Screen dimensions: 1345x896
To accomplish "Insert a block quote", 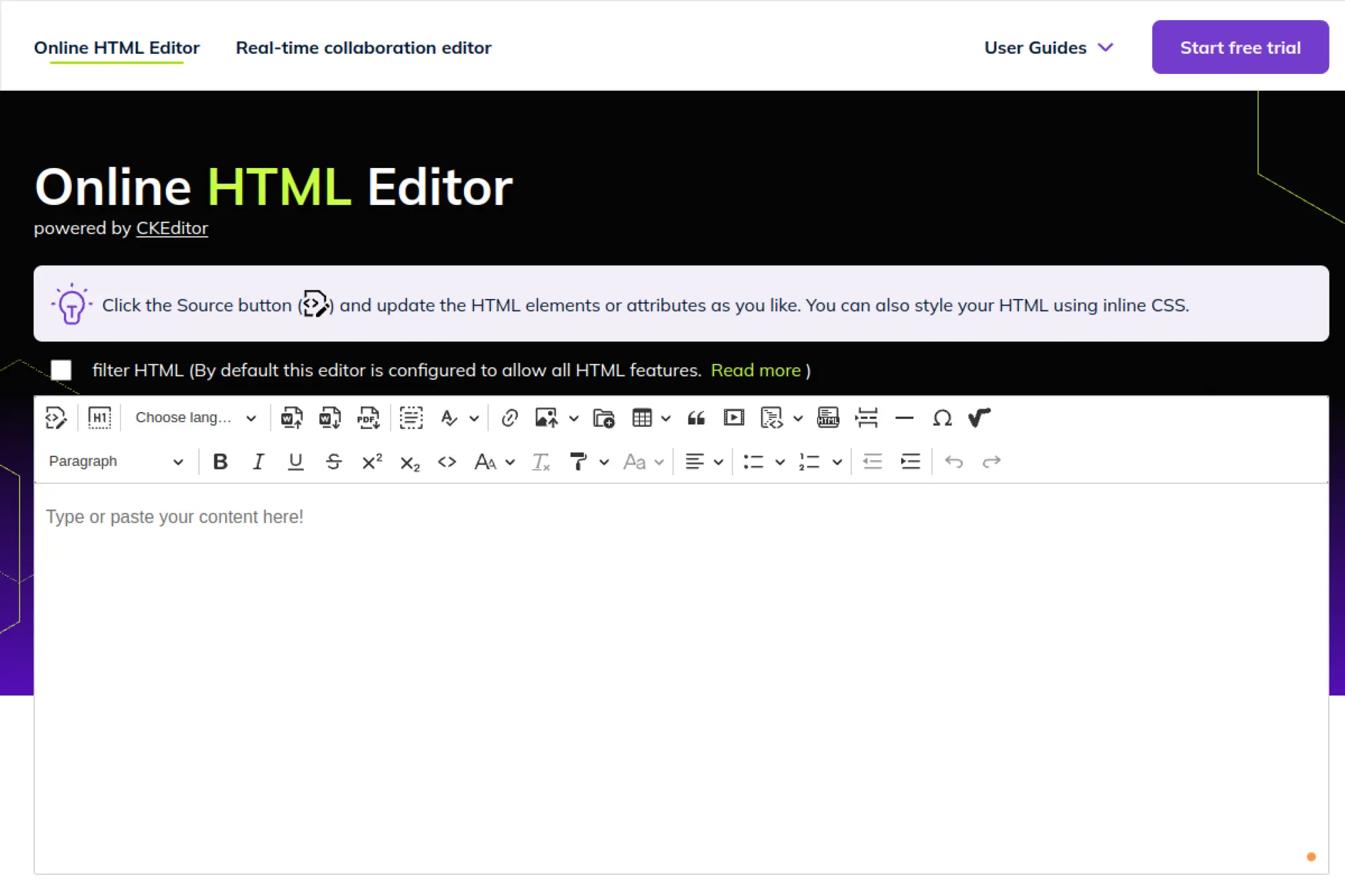I will tap(696, 417).
